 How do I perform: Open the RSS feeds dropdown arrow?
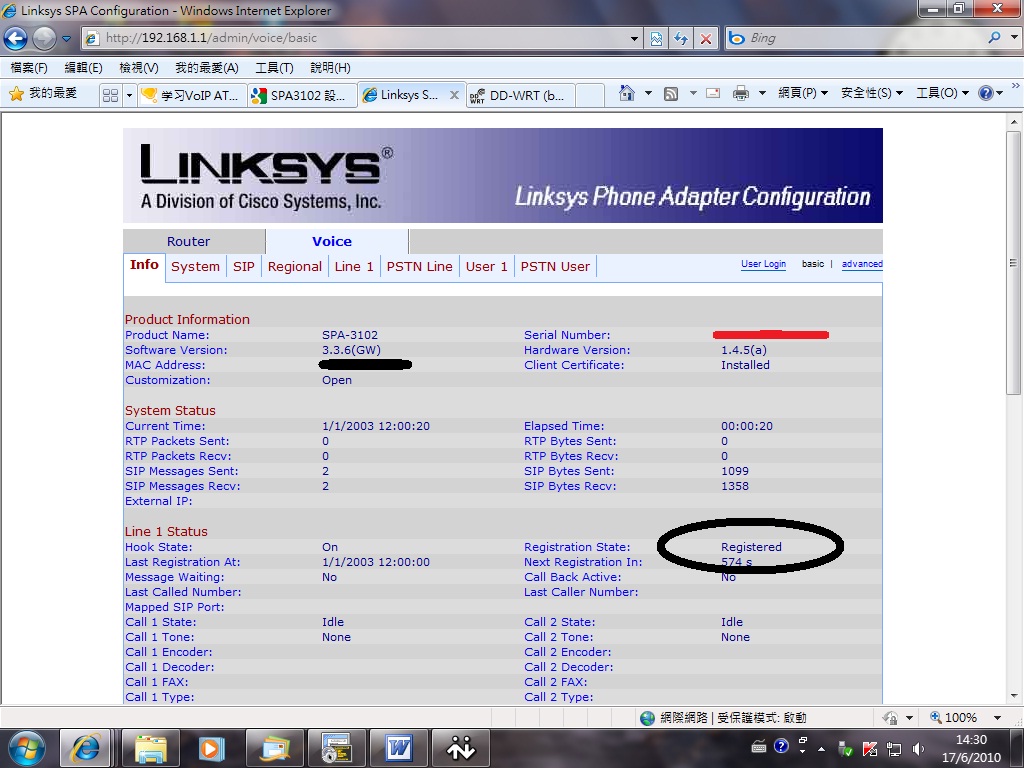(693, 93)
